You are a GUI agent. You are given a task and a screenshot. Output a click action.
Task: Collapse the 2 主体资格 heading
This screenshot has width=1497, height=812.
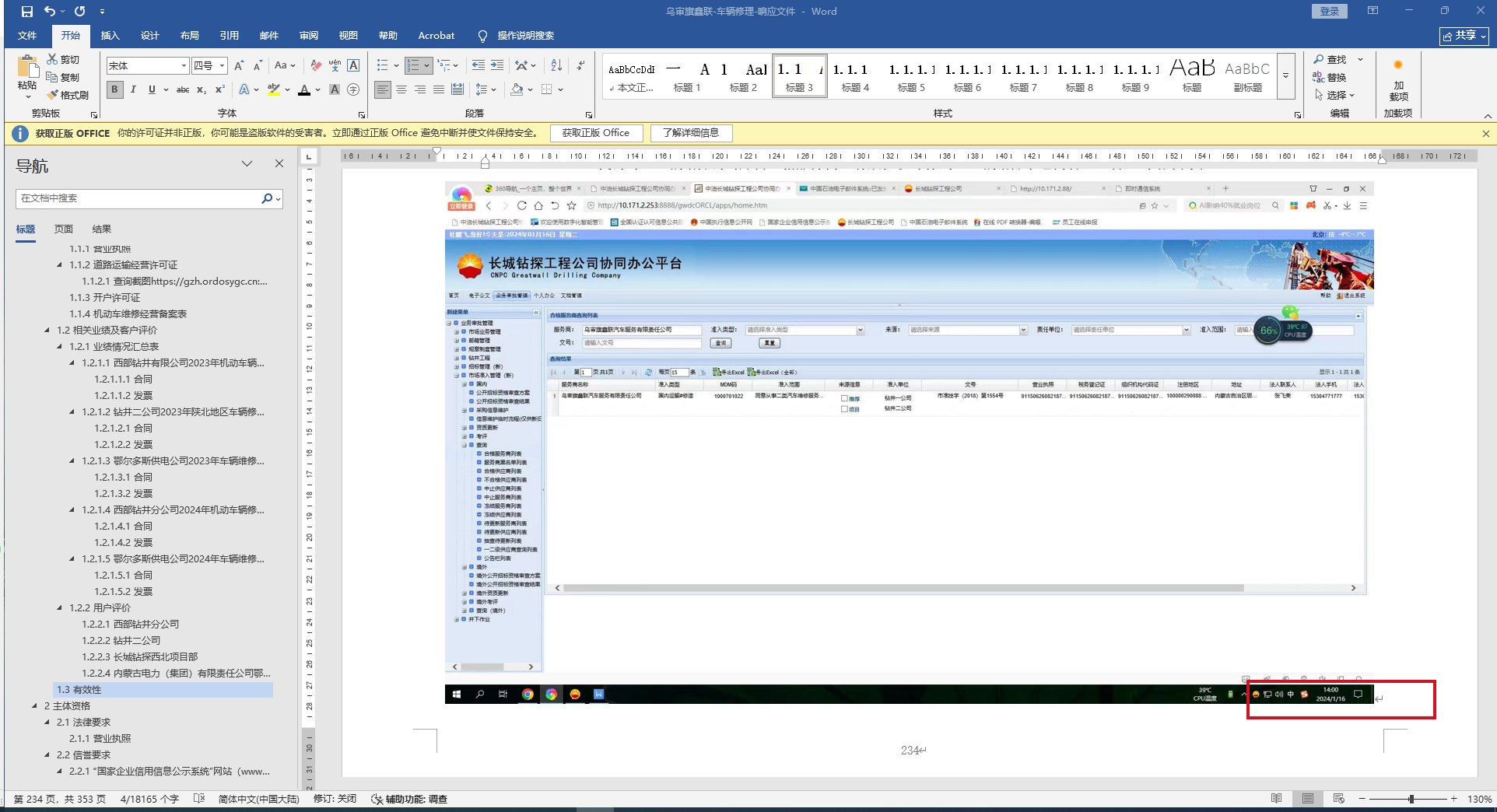pyautogui.click(x=35, y=706)
